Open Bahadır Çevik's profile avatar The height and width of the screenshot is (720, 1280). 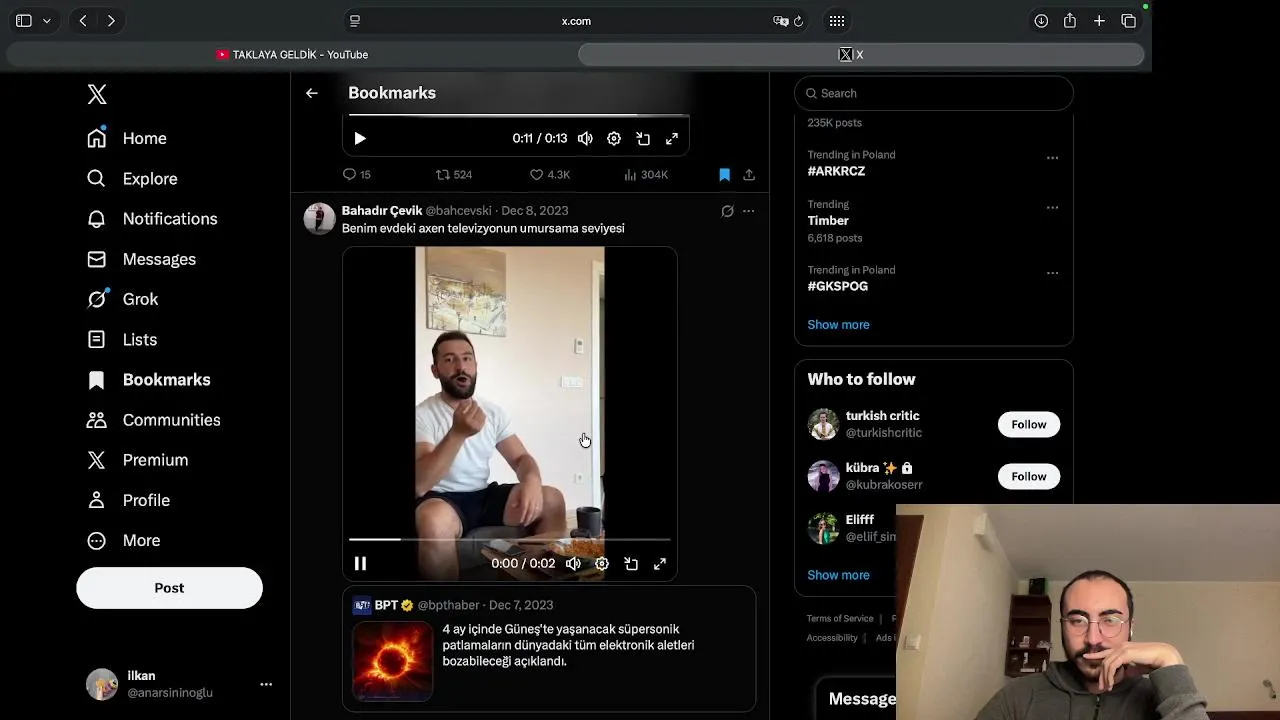click(319, 218)
